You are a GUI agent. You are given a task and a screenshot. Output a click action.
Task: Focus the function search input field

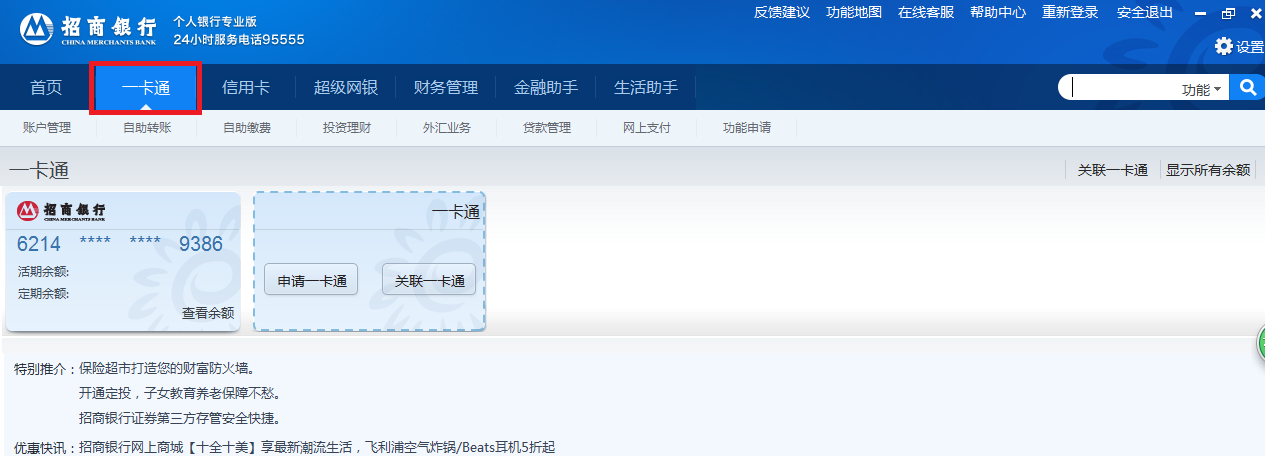[1120, 88]
